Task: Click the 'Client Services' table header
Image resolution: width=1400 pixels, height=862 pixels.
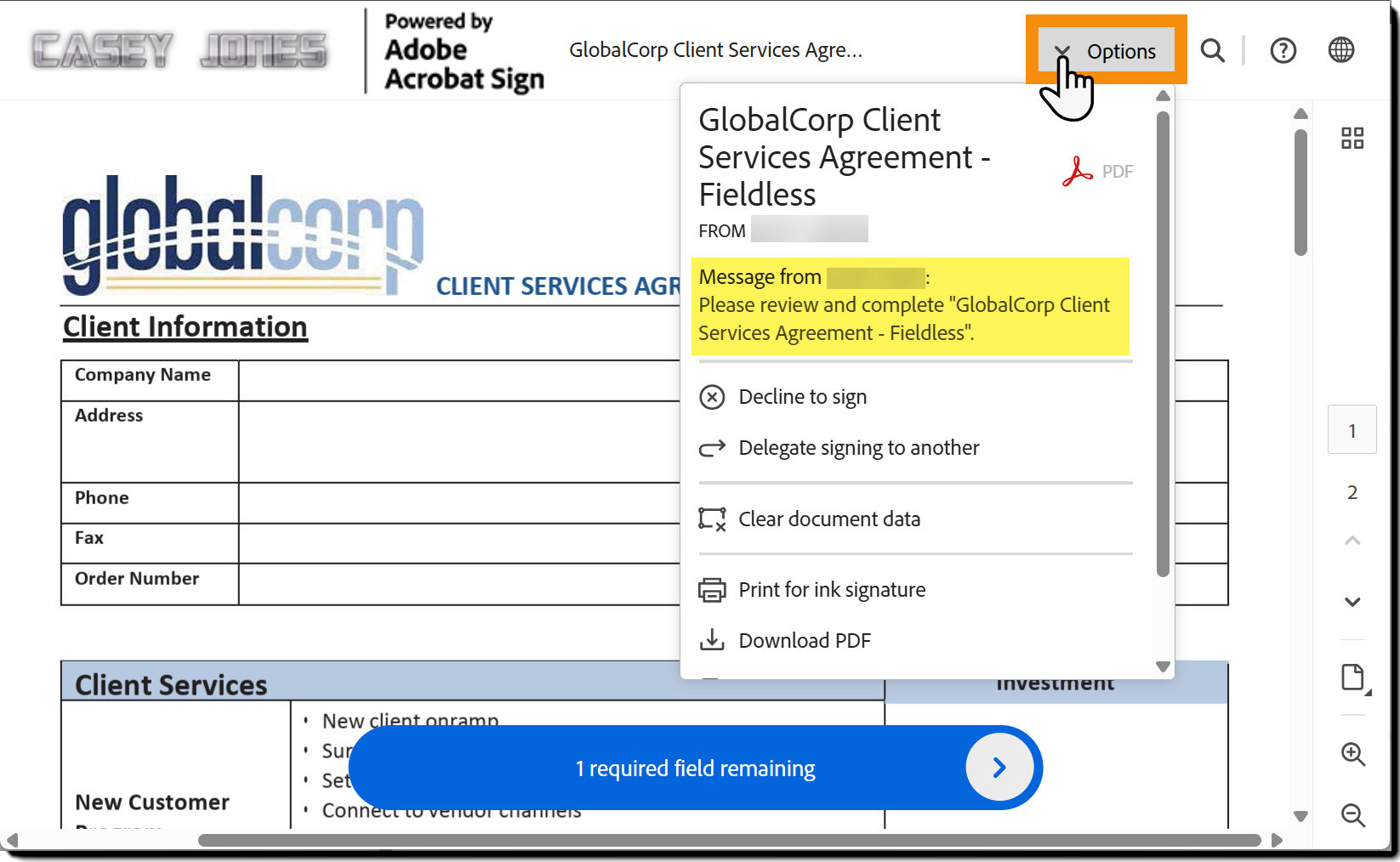Action: coord(171,685)
